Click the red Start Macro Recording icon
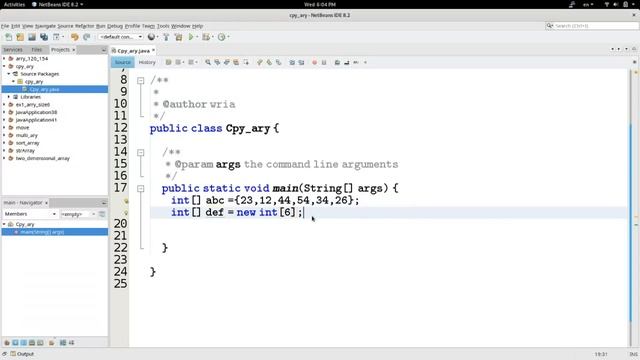640x360 pixels. tap(314, 62)
